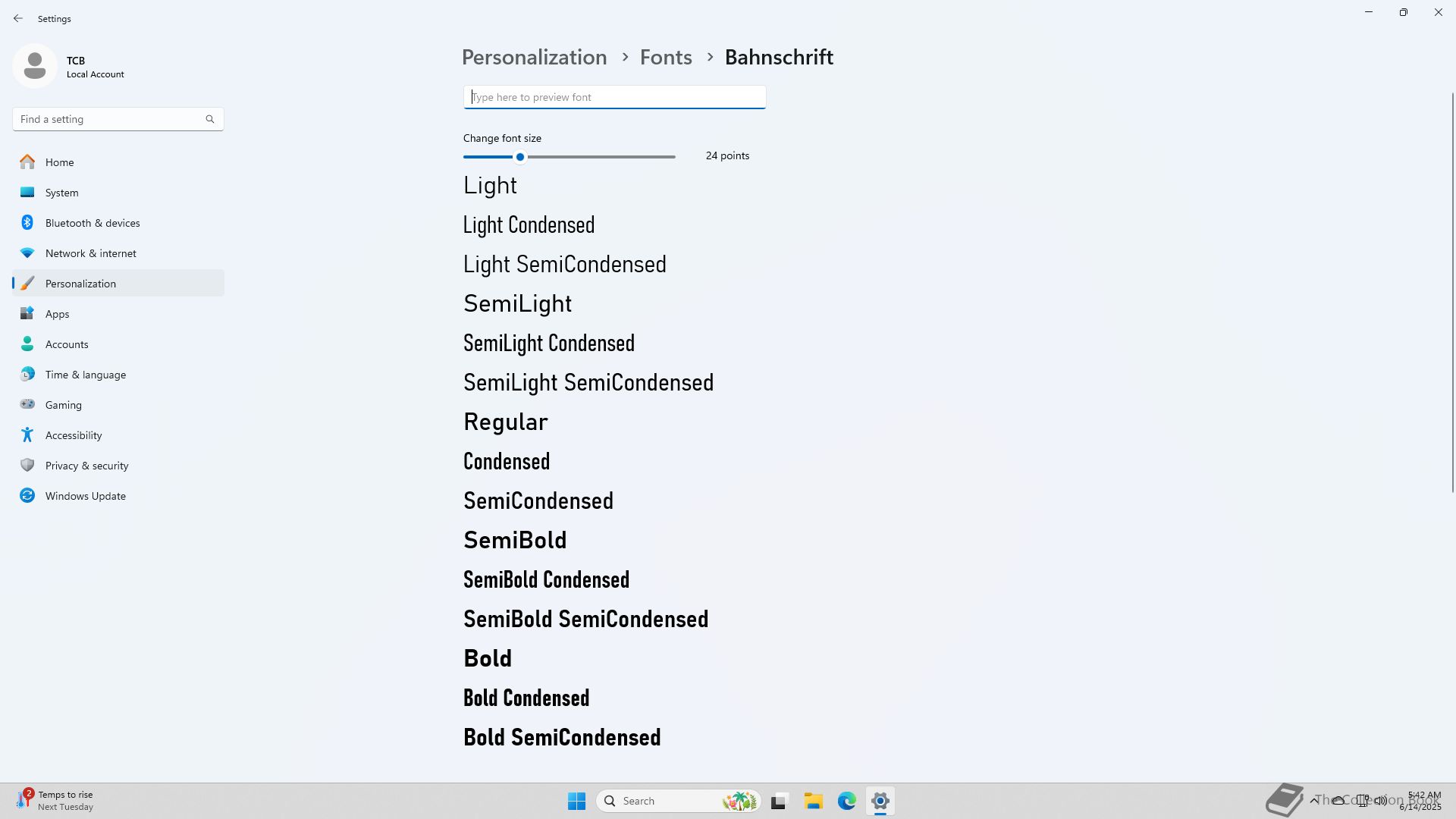Open the Windows Update icon

(27, 495)
